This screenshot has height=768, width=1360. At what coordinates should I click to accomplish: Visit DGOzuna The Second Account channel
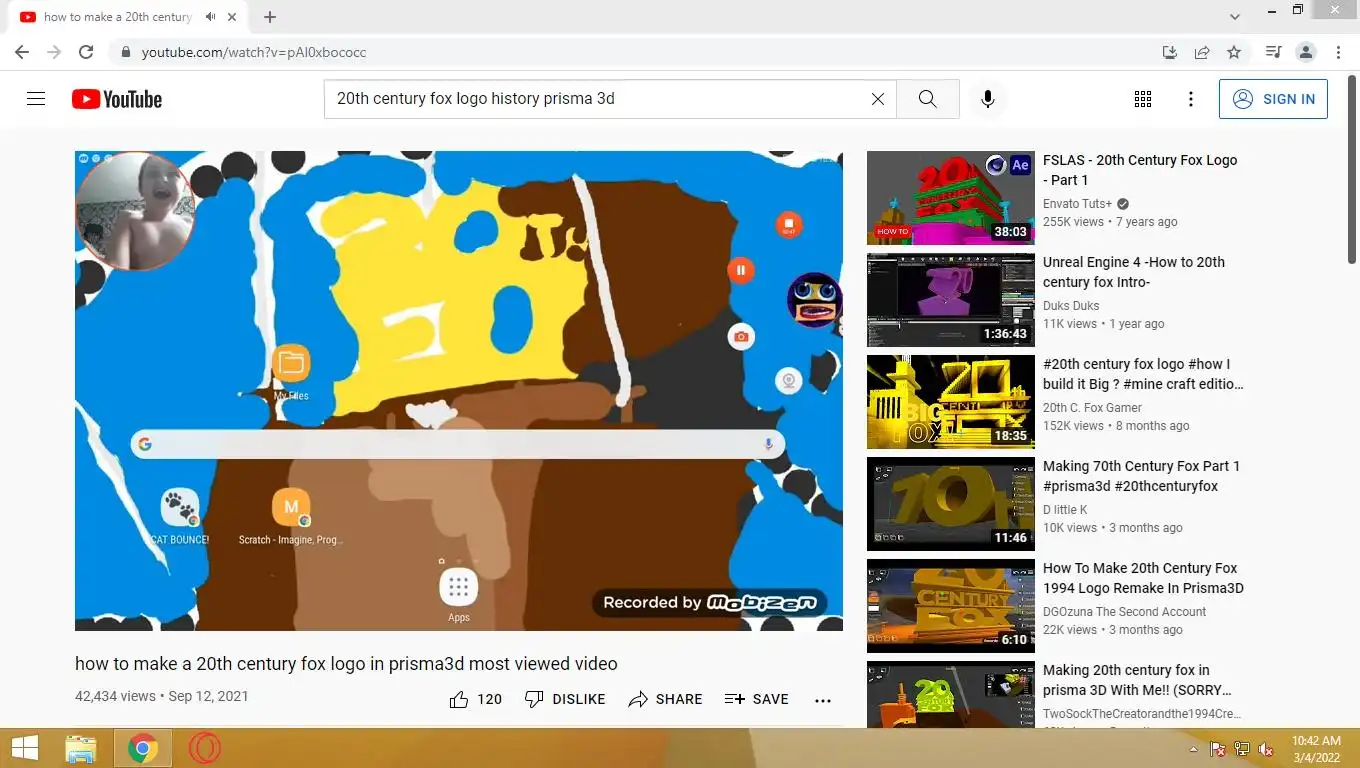pyautogui.click(x=1124, y=612)
